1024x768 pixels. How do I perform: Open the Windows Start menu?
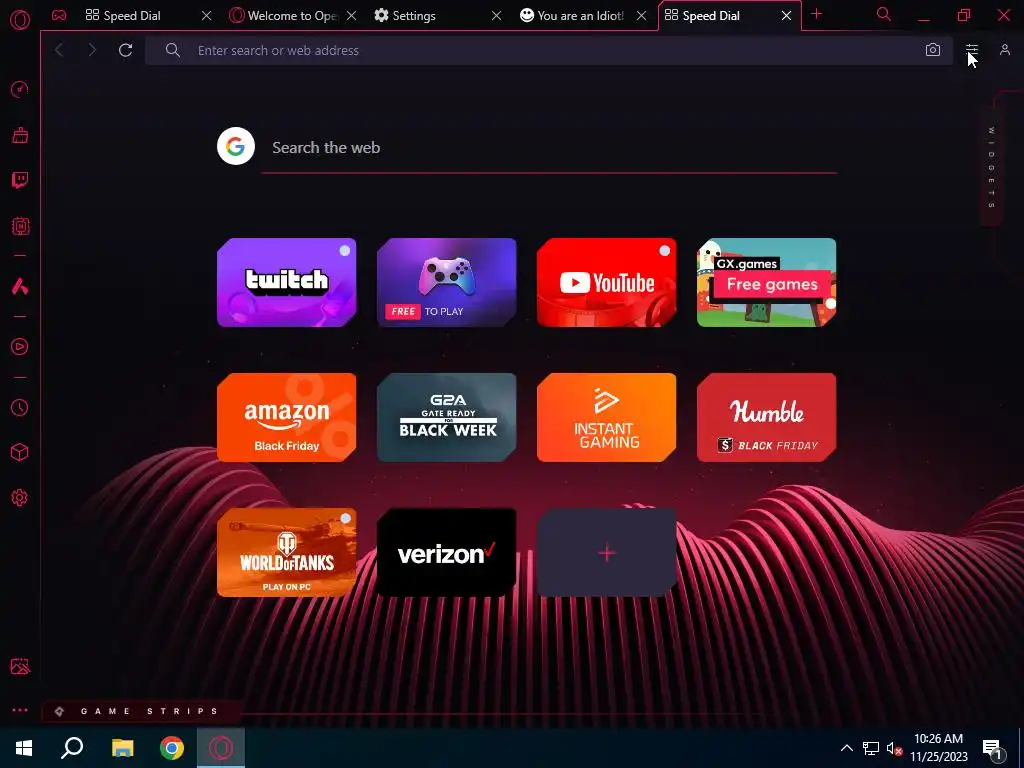point(24,748)
